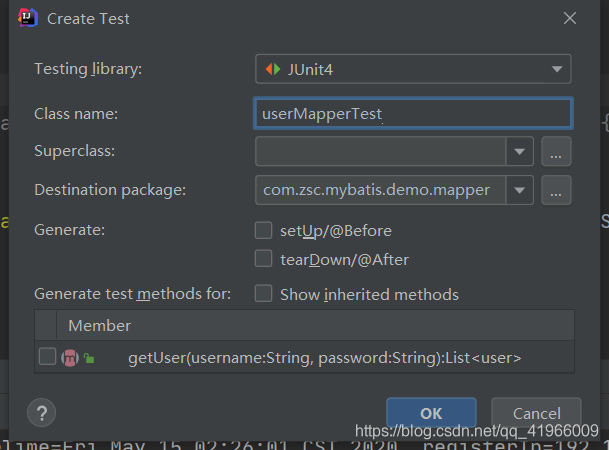Image resolution: width=609 pixels, height=450 pixels.
Task: Select the getUser method row
Action: point(304,357)
